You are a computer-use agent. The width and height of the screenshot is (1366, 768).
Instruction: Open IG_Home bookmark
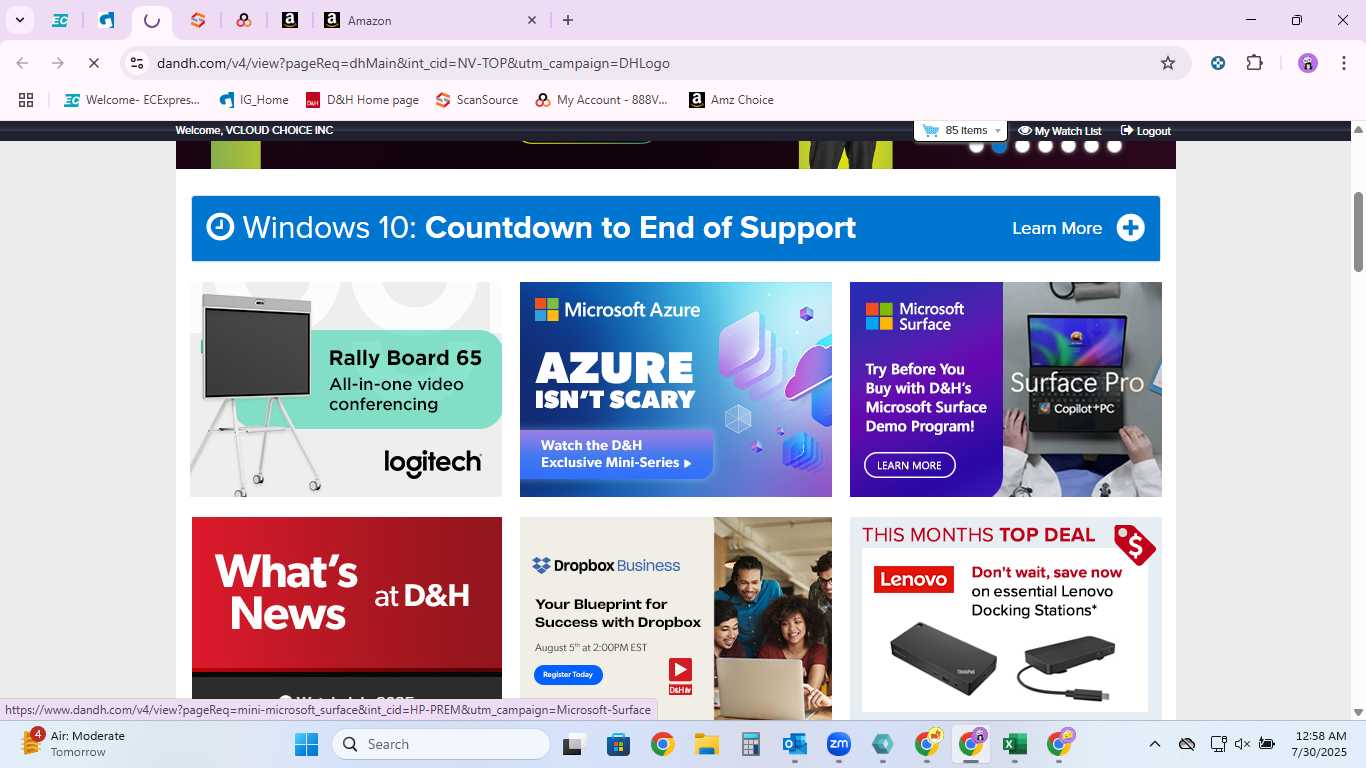254,100
